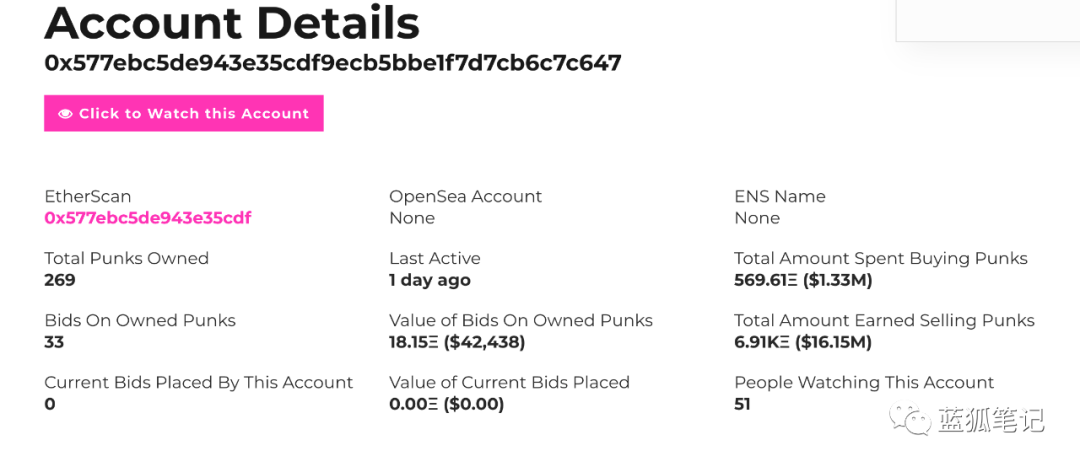The image size is (1080, 467).
Task: Open the pink EtherScan address link
Action: pos(148,218)
